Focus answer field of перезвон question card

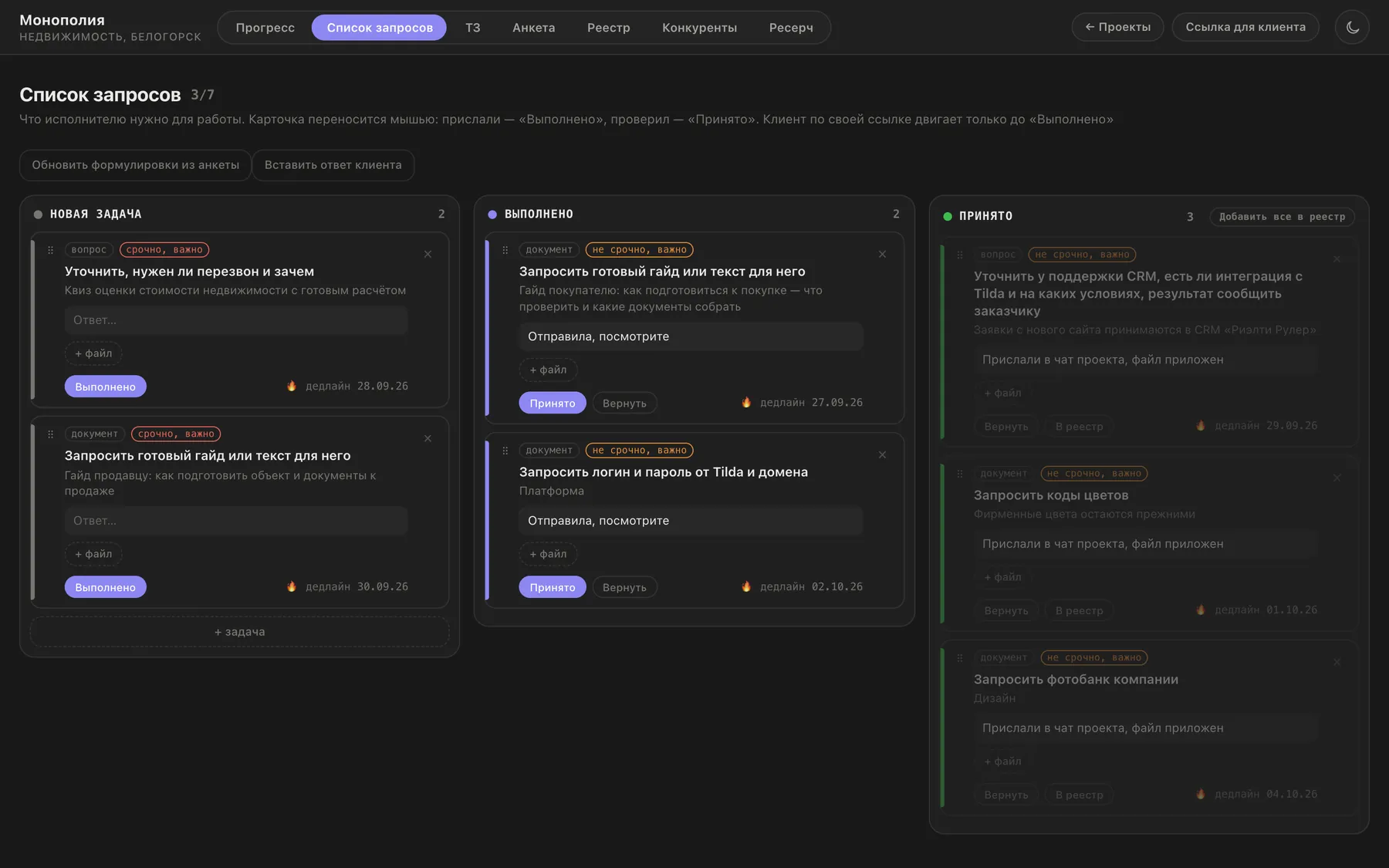[236, 320]
